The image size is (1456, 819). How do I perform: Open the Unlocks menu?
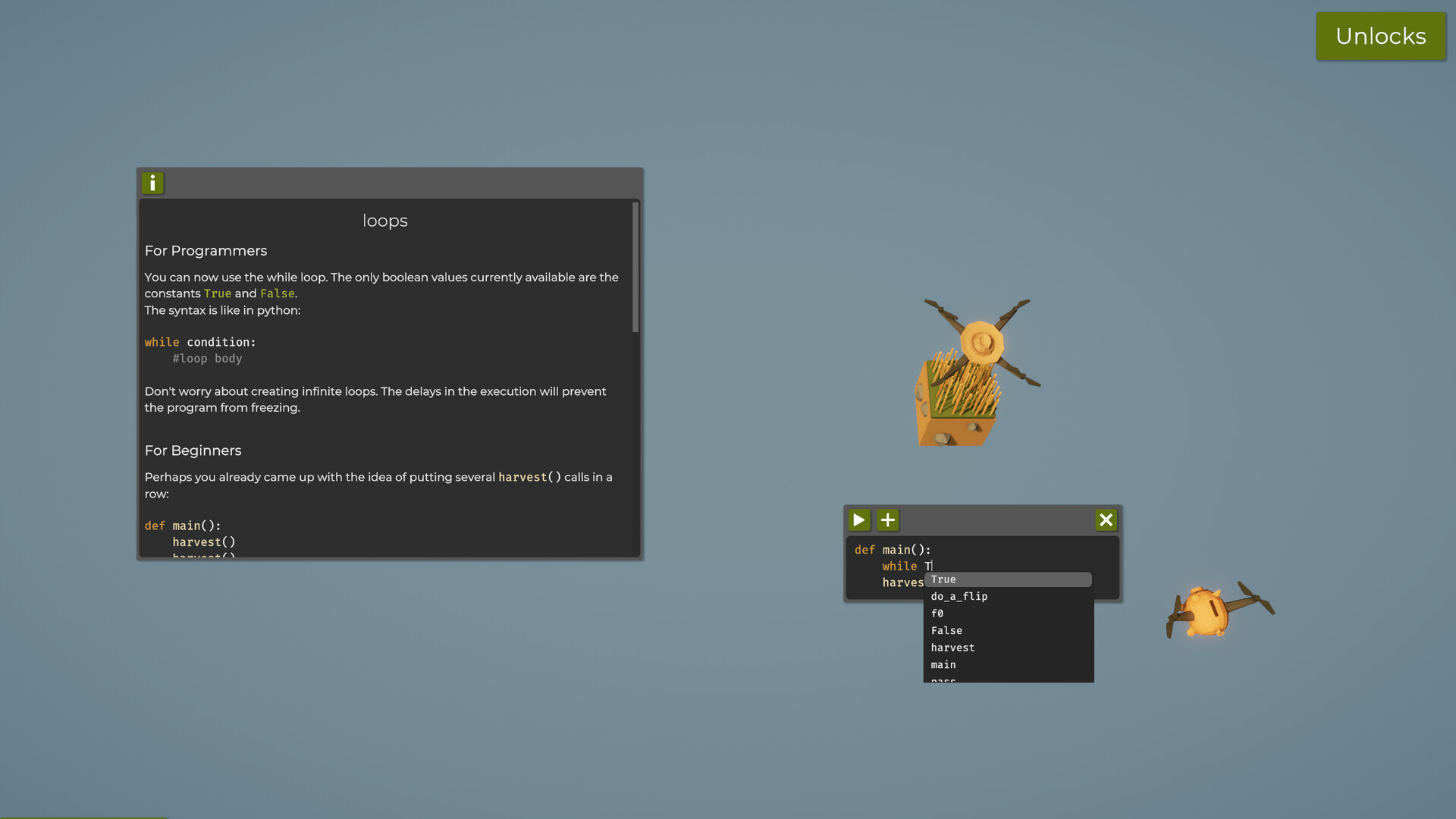(1381, 36)
